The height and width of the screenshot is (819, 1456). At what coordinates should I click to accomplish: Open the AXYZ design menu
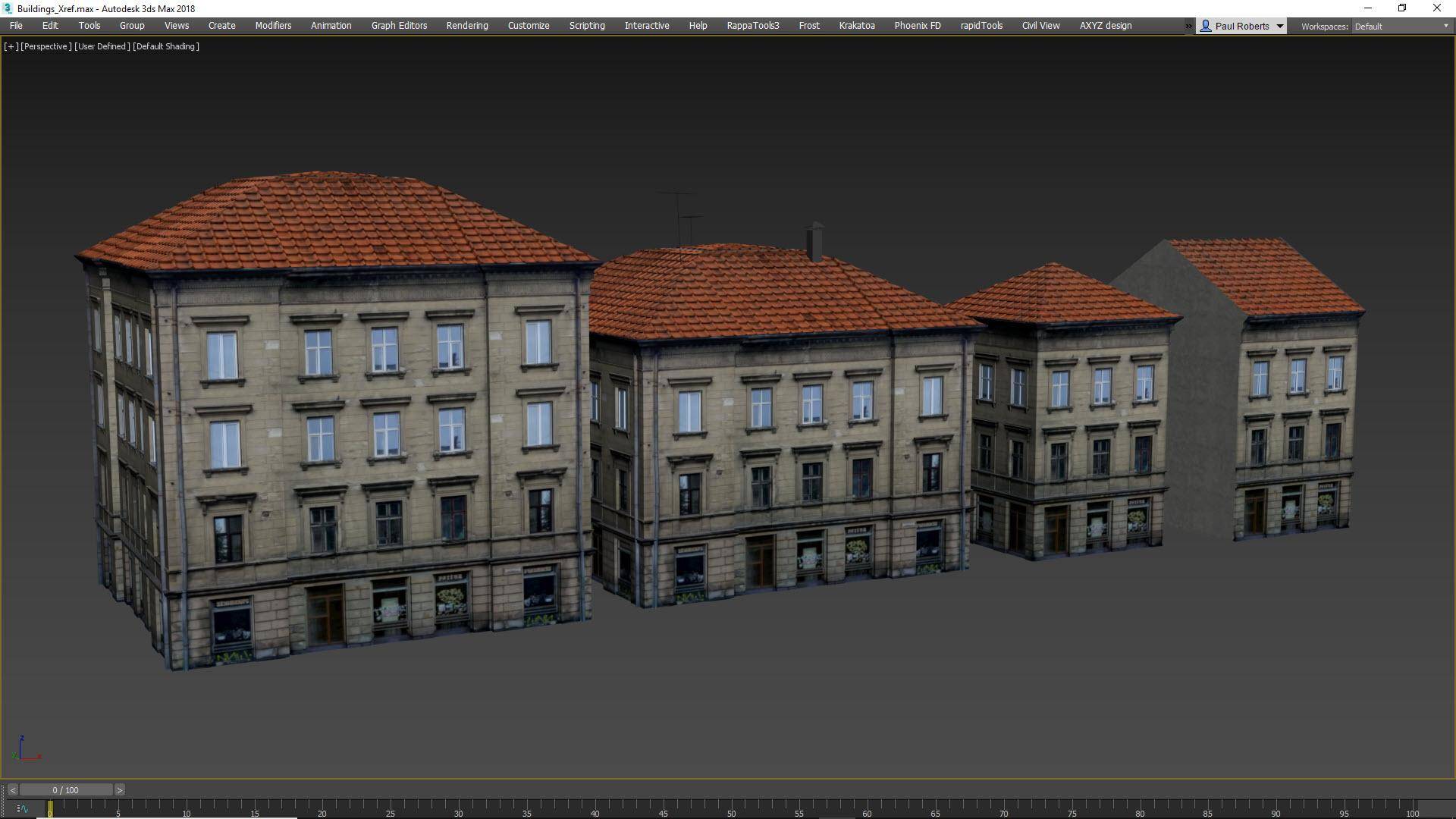tap(1105, 25)
